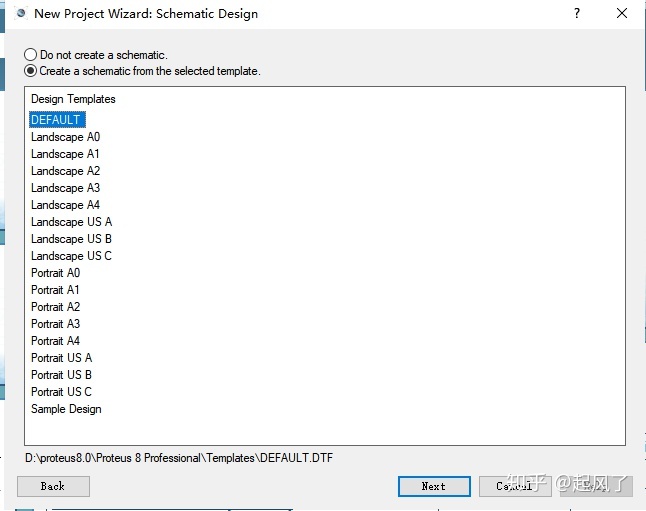646x511 pixels.
Task: Pick the Portrait A1 template
Action: (x=55, y=290)
